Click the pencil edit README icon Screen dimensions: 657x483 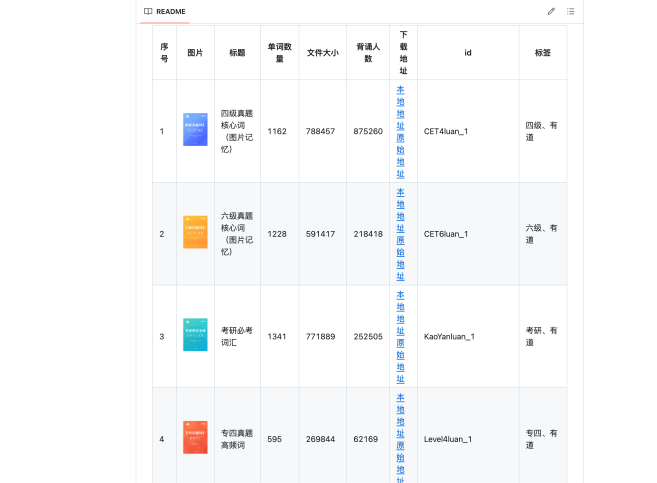(551, 11)
